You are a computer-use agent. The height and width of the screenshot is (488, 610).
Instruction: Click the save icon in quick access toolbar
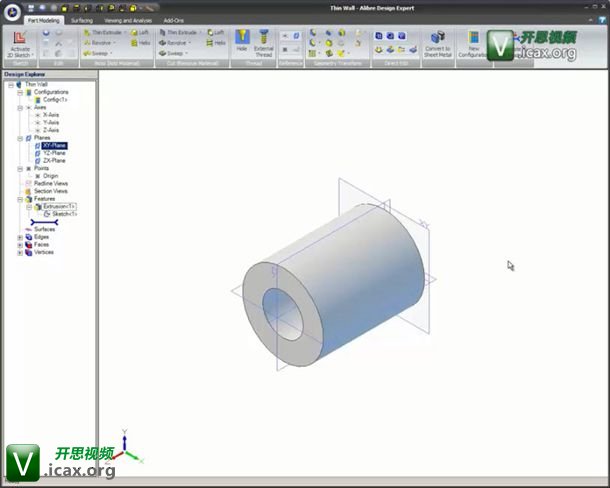31,8
